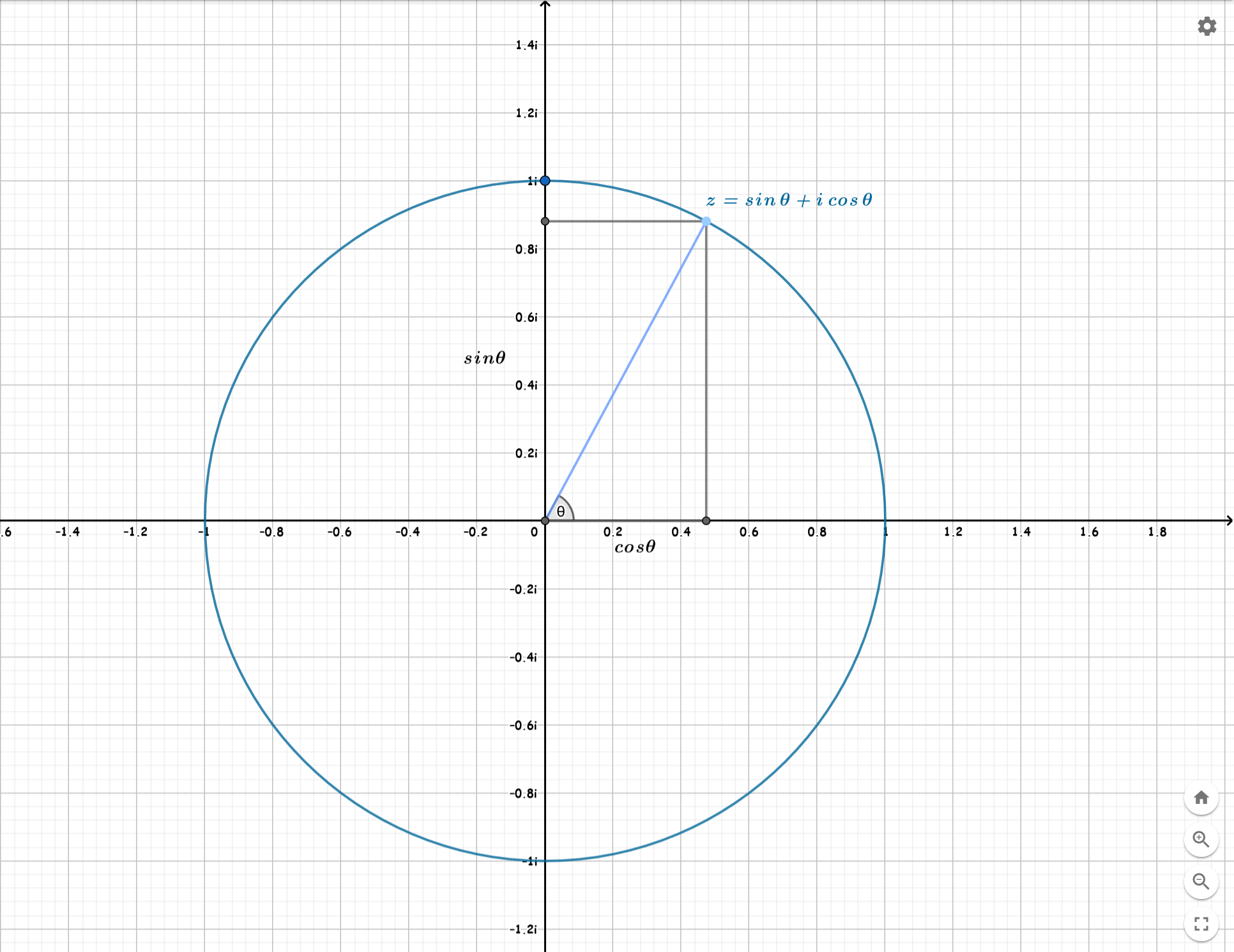Click the 0.6 real axis label

(x=749, y=532)
